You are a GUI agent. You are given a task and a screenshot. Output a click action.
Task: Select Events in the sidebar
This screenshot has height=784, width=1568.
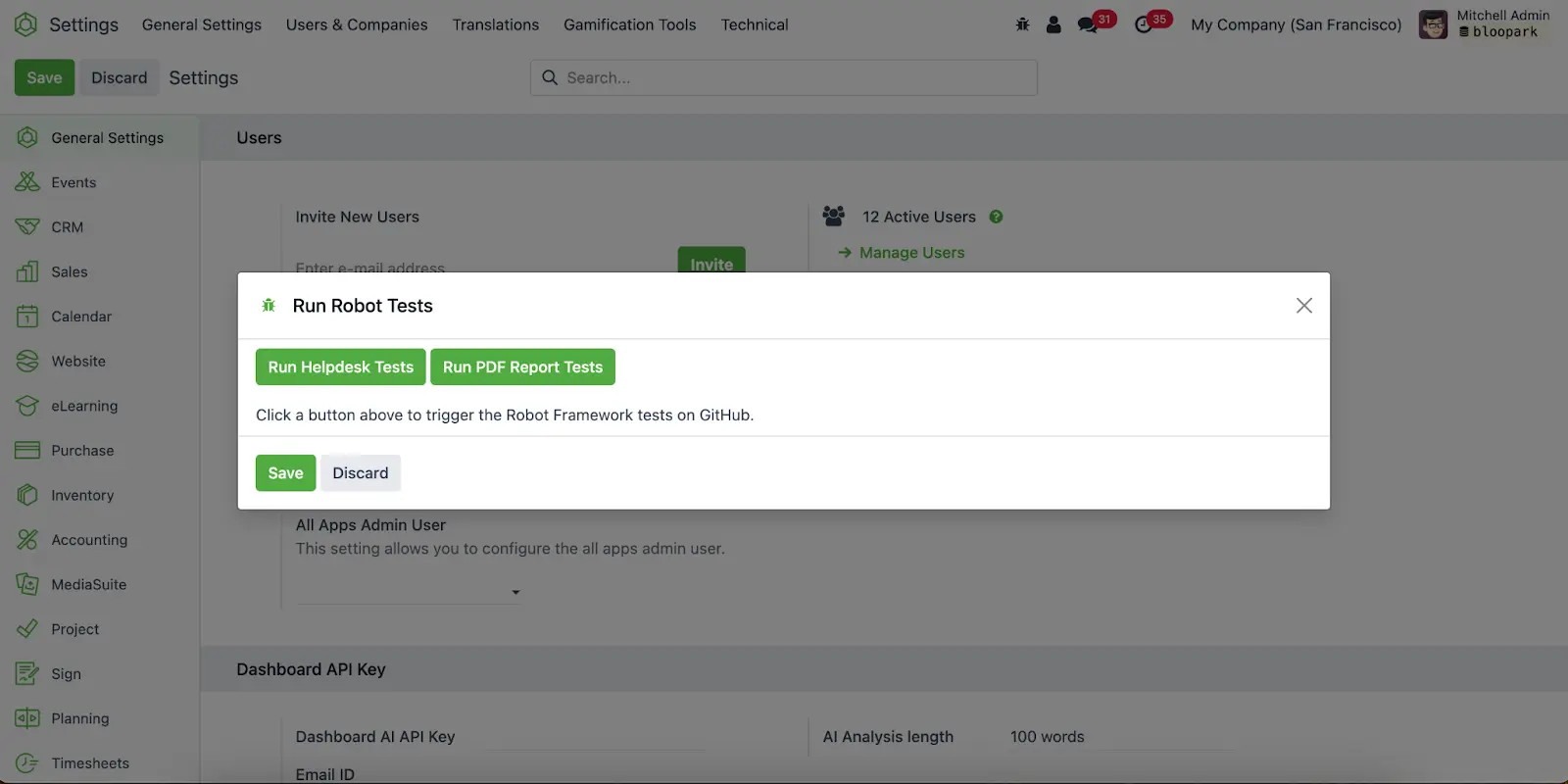[73, 182]
